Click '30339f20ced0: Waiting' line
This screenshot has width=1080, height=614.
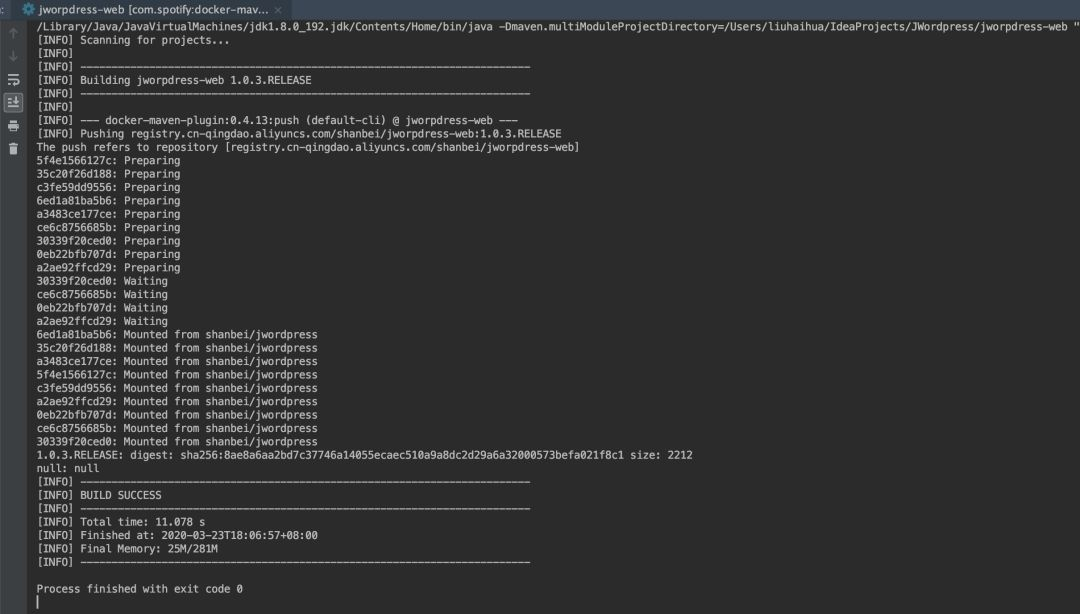102,281
